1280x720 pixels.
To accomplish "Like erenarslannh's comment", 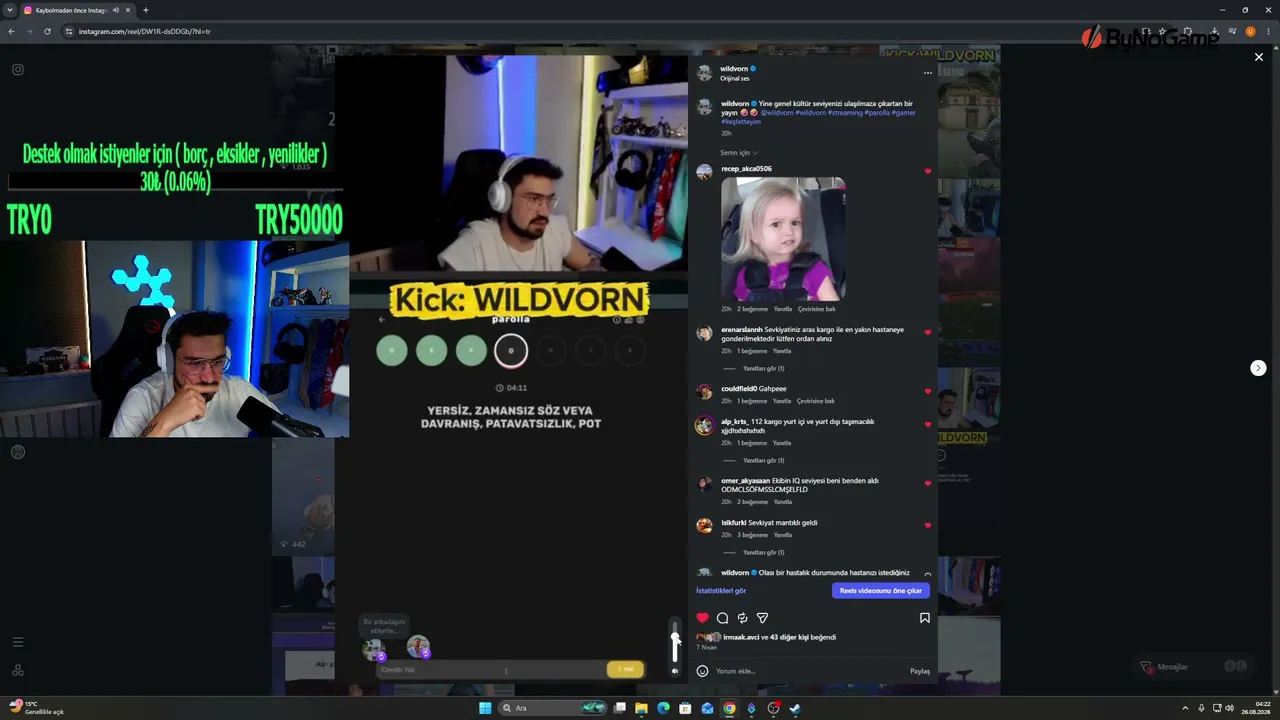I will [x=928, y=332].
